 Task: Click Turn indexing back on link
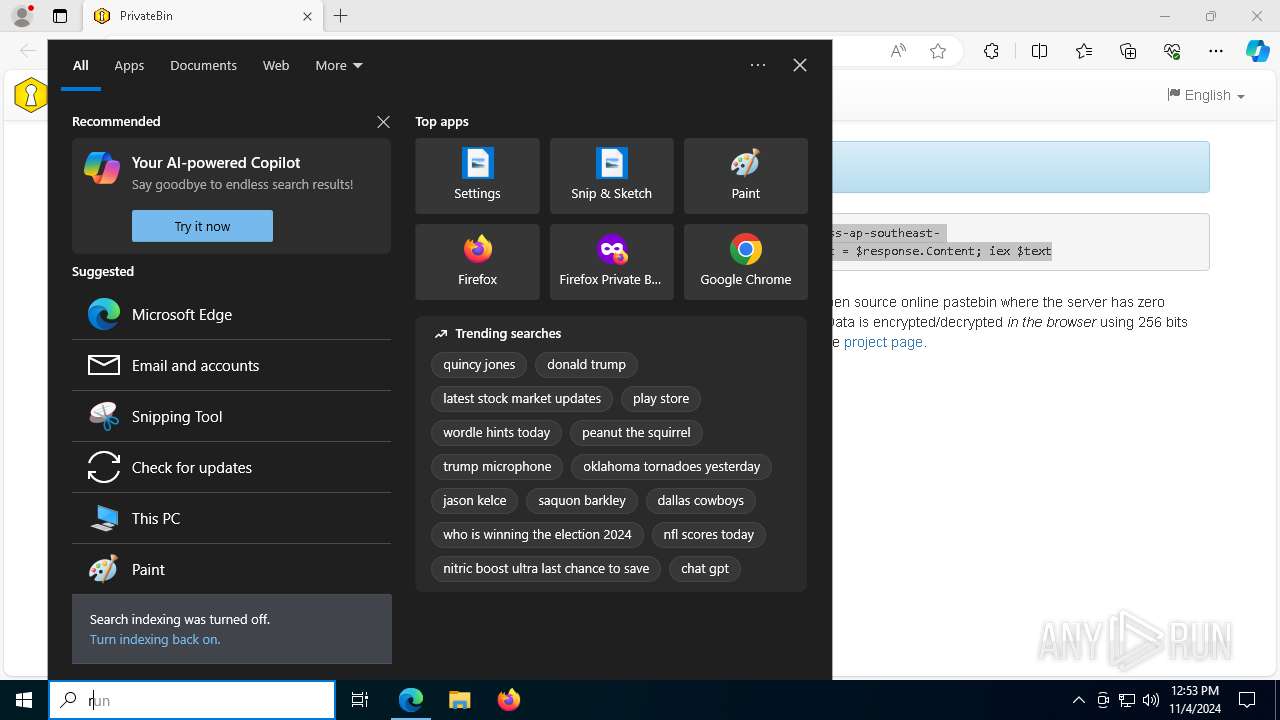coord(155,639)
